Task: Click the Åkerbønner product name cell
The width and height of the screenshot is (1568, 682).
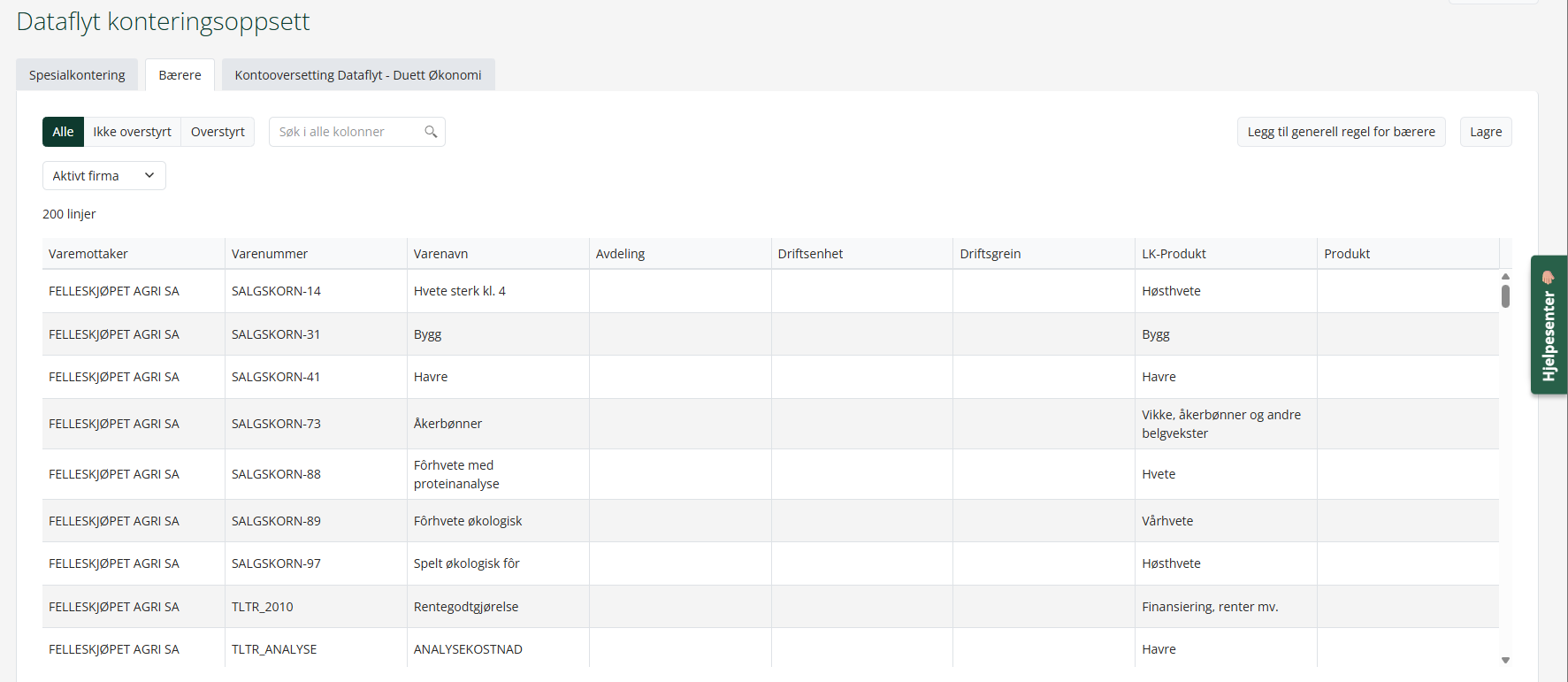Action: click(498, 424)
